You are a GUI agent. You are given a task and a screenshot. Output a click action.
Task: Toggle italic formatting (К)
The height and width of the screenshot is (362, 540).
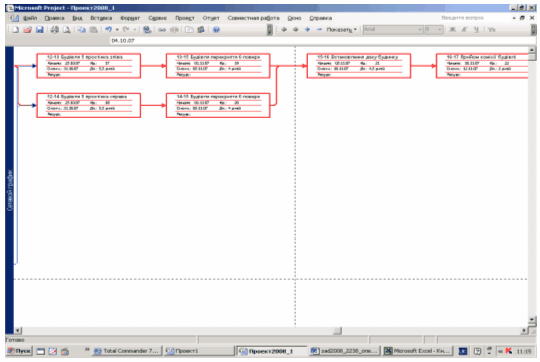click(x=464, y=30)
